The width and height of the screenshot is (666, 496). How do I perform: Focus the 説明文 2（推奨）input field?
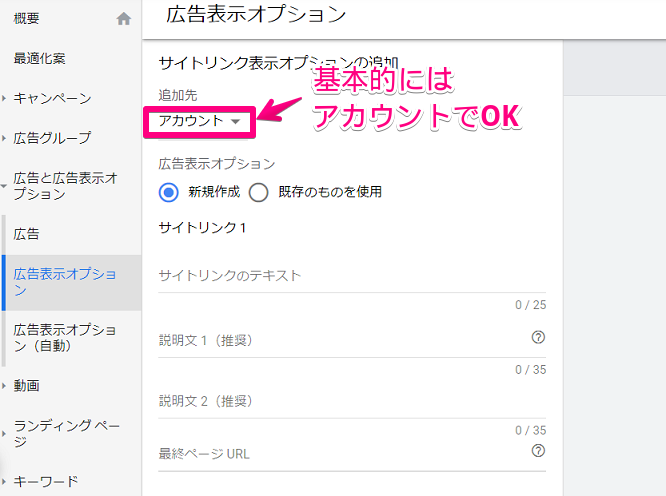point(352,401)
